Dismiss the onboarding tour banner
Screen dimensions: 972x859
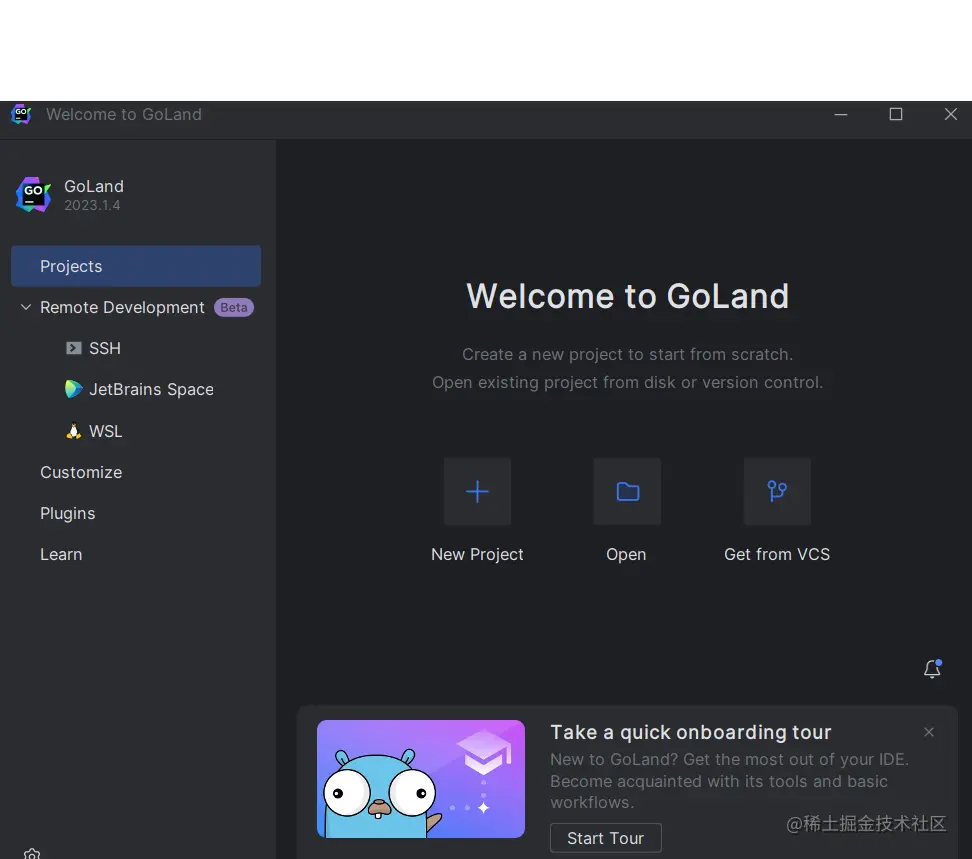(x=929, y=732)
